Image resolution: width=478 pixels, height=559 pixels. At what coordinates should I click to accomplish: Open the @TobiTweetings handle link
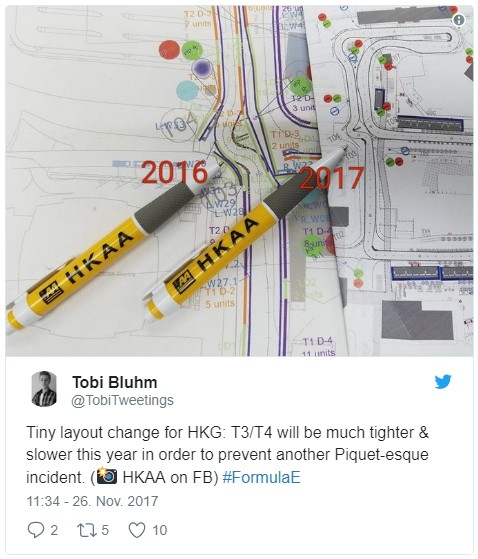point(123,400)
